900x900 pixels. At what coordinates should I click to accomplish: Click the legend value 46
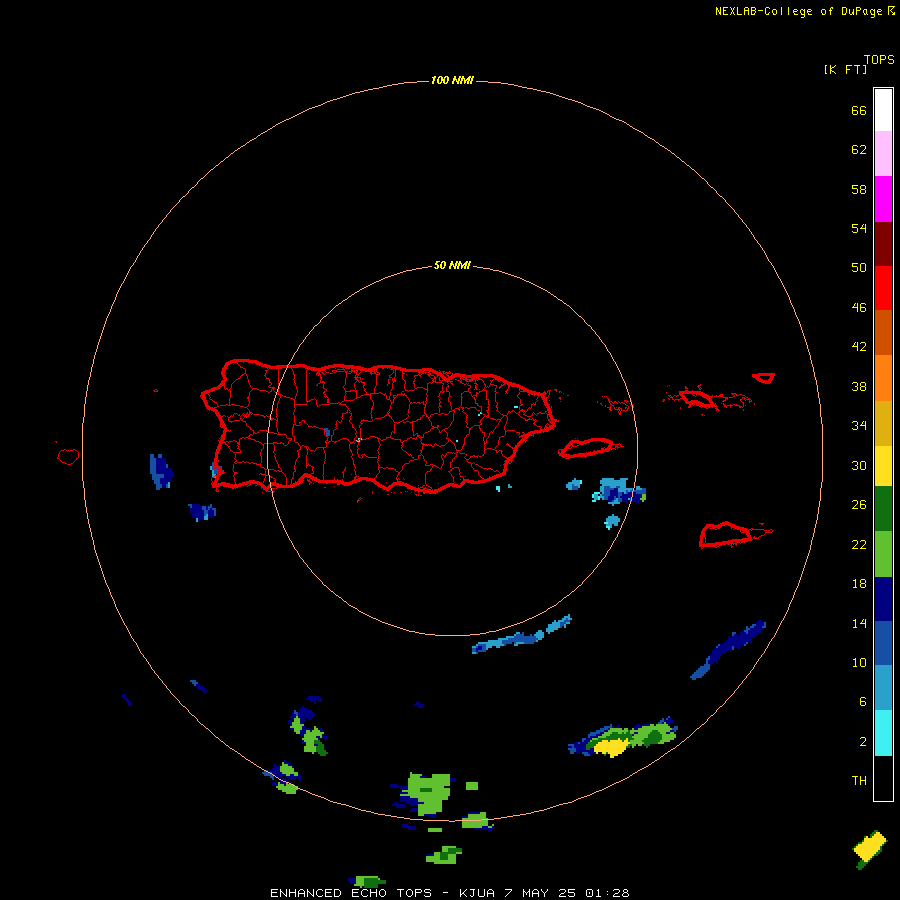tap(859, 308)
